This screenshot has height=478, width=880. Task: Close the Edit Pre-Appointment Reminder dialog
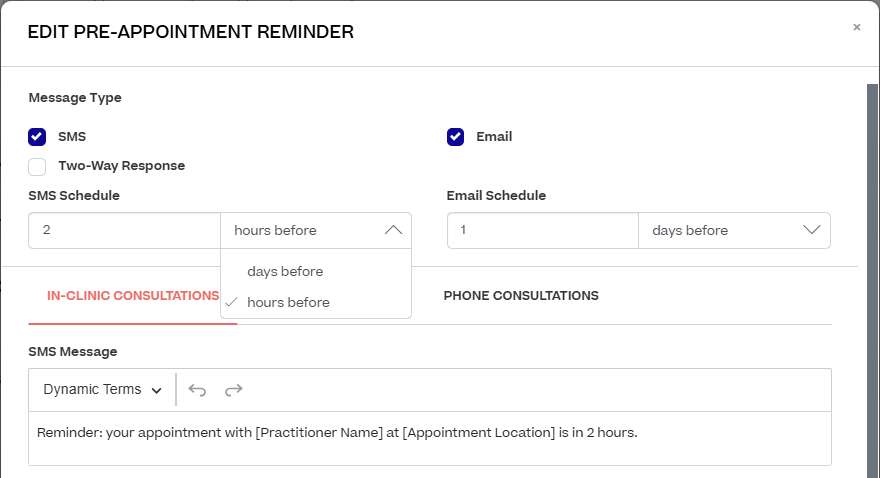[x=857, y=28]
